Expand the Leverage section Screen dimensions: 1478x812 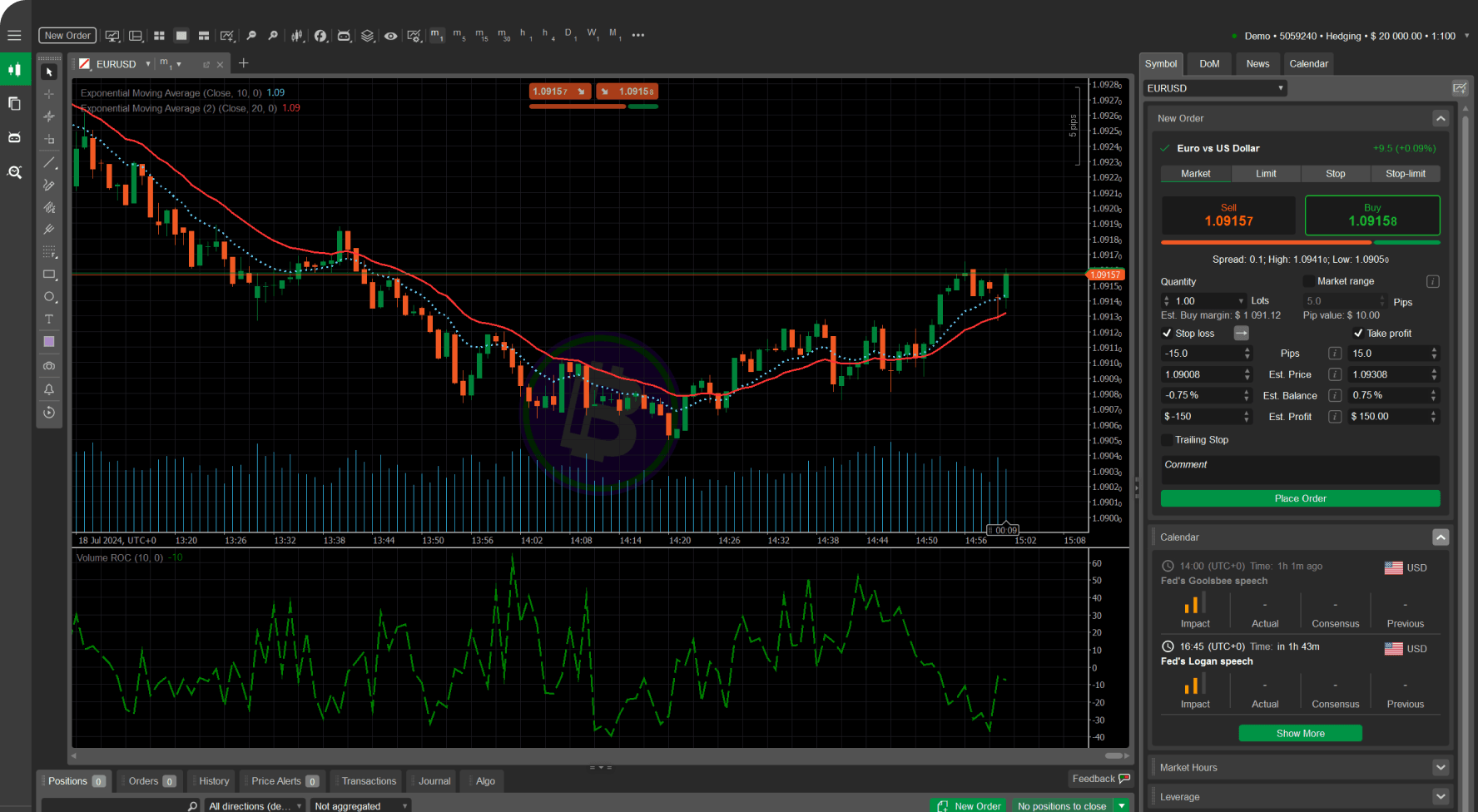(1441, 796)
